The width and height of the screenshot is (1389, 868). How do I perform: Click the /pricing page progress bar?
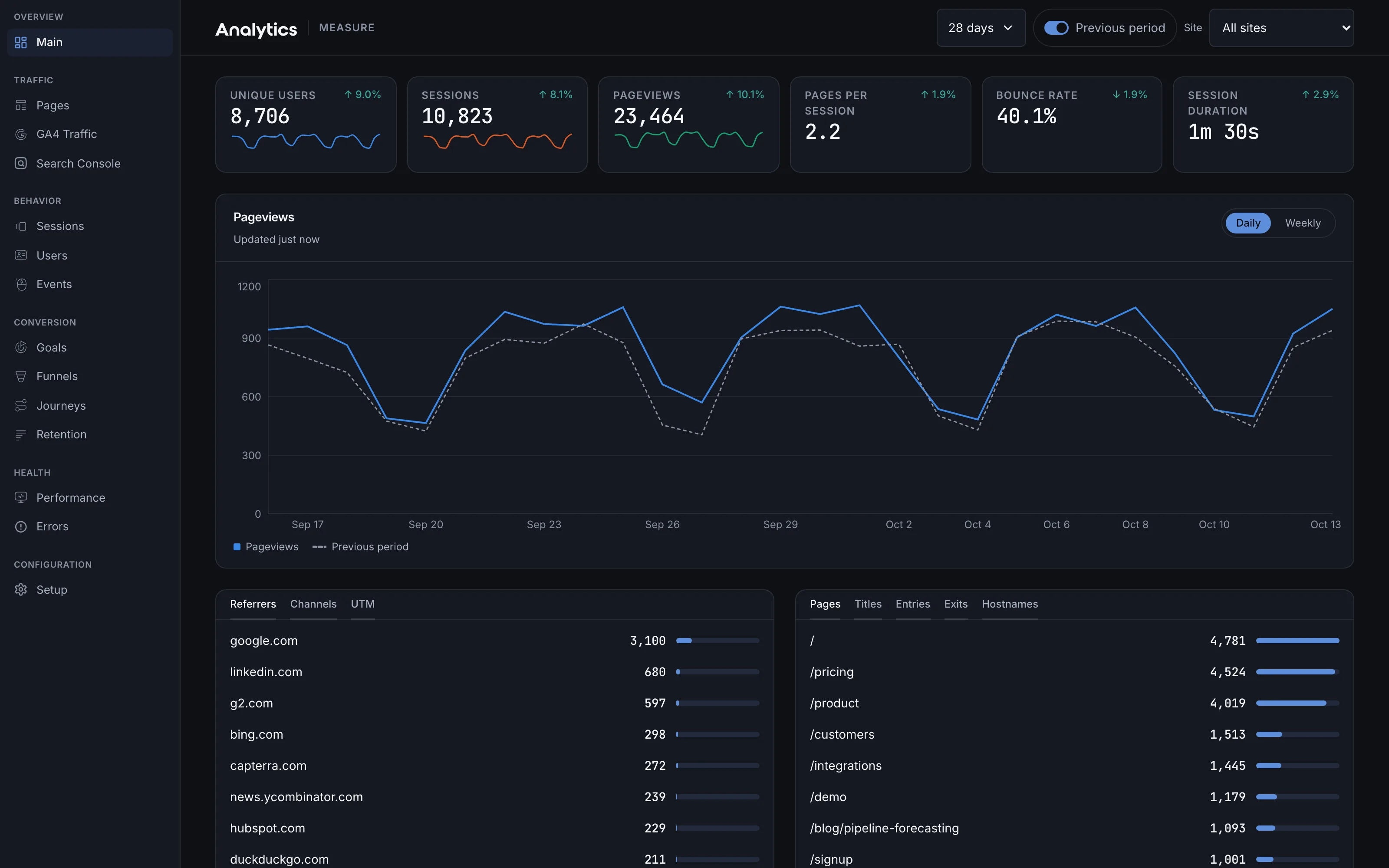[1297, 672]
